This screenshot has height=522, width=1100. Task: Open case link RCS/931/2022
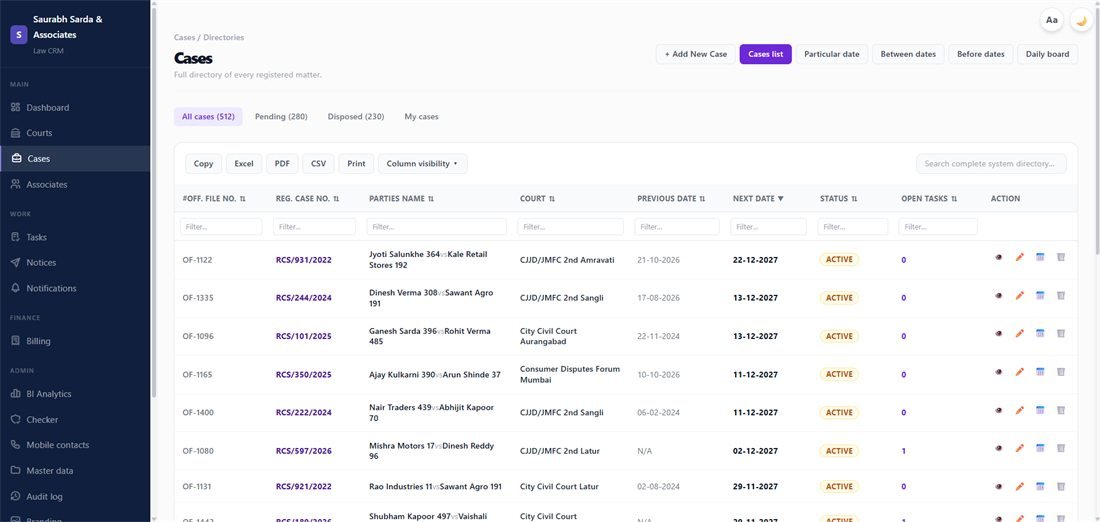pyautogui.click(x=304, y=260)
